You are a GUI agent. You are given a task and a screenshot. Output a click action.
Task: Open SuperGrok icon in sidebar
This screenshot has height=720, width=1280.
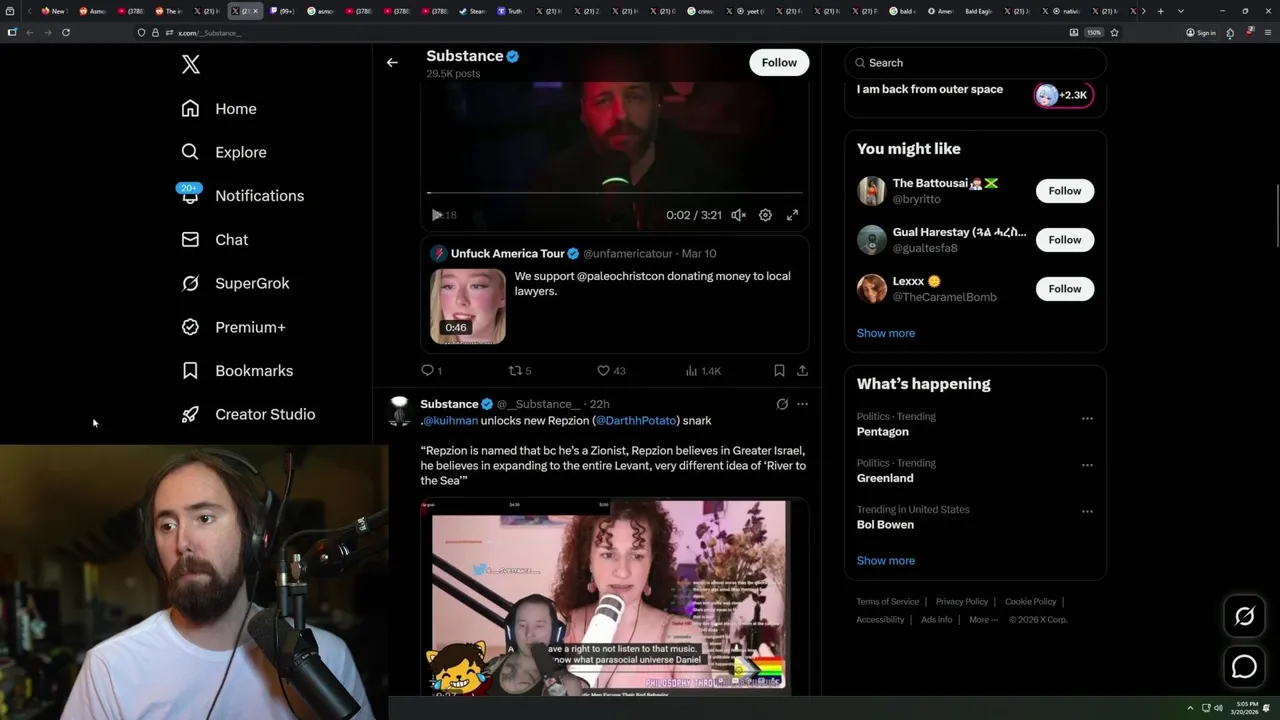(190, 283)
